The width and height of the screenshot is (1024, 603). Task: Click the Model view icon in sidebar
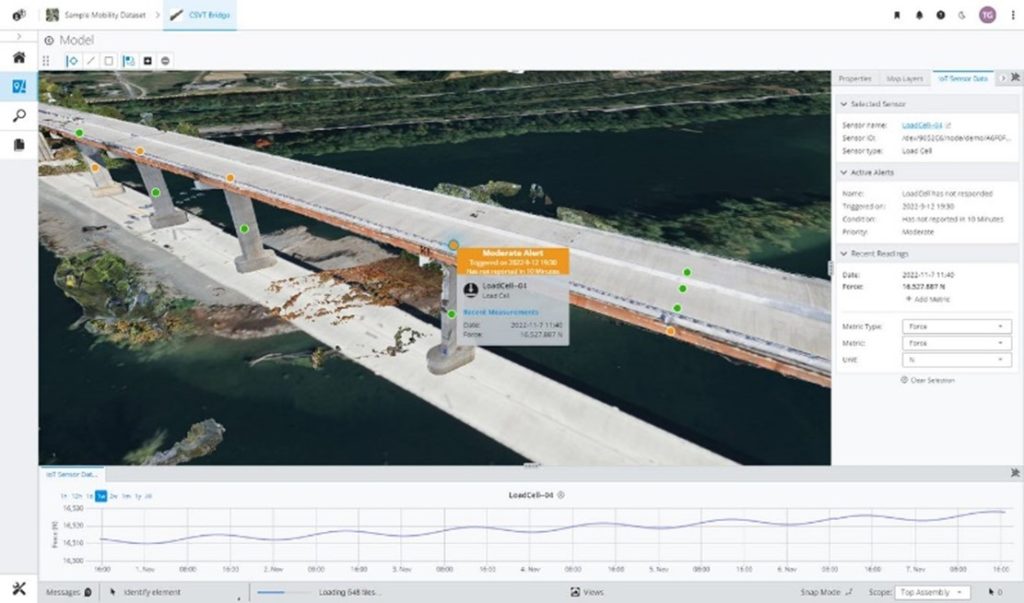coord(17,86)
